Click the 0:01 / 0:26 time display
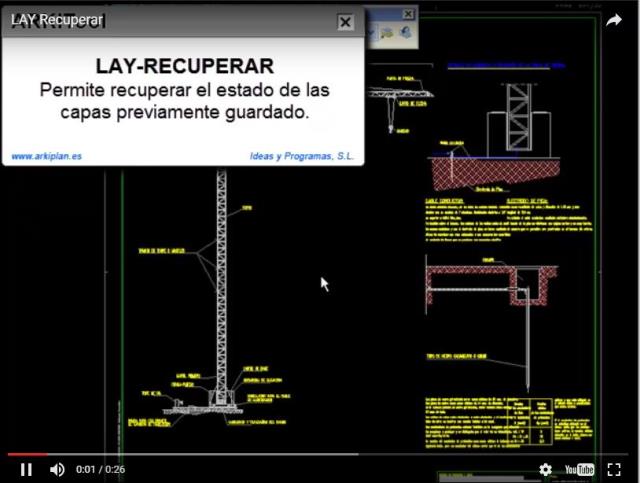The image size is (640, 483). pos(100,470)
